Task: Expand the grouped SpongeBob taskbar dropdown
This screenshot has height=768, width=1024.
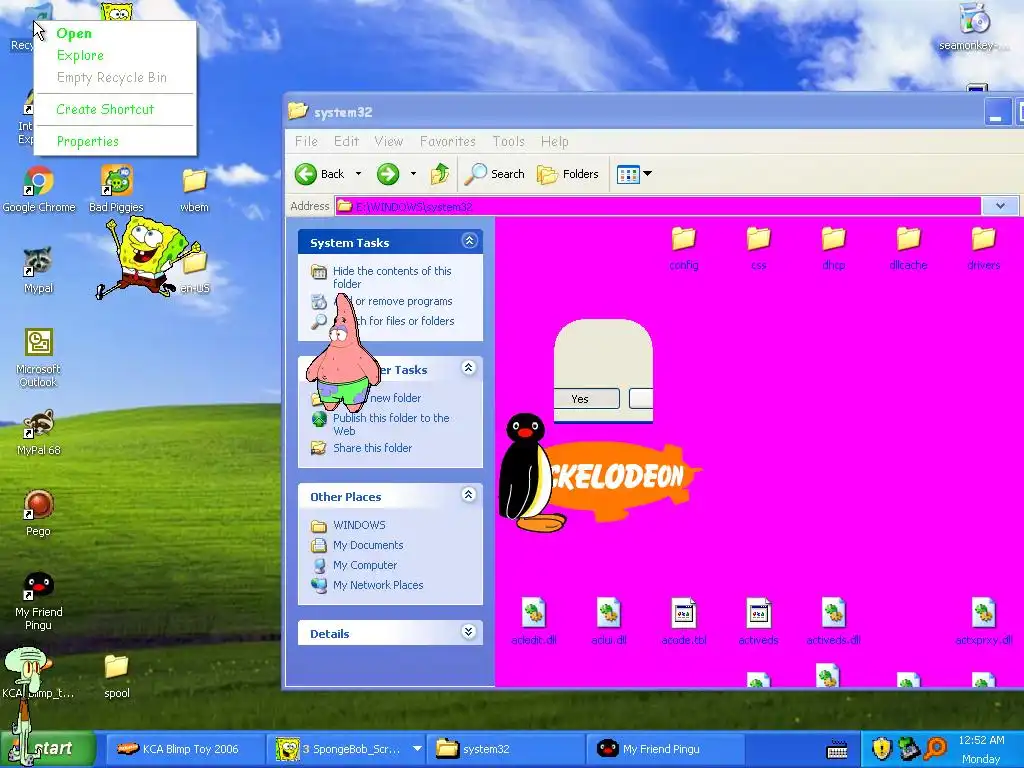Action: coord(417,748)
